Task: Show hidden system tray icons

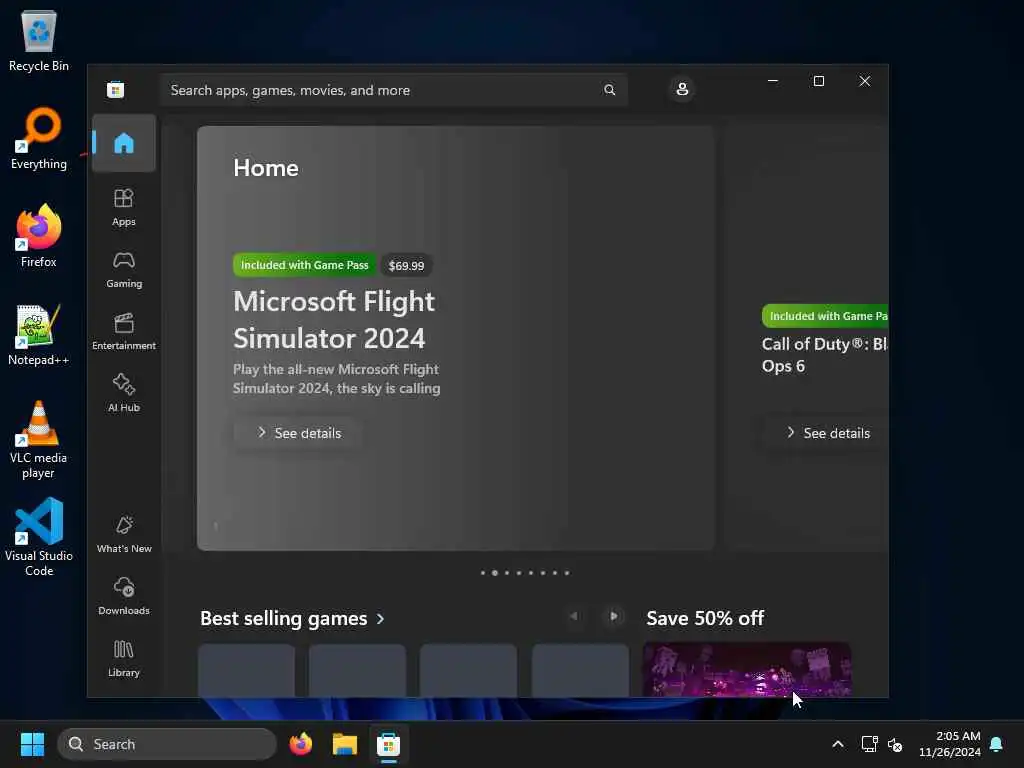Action: coord(838,744)
